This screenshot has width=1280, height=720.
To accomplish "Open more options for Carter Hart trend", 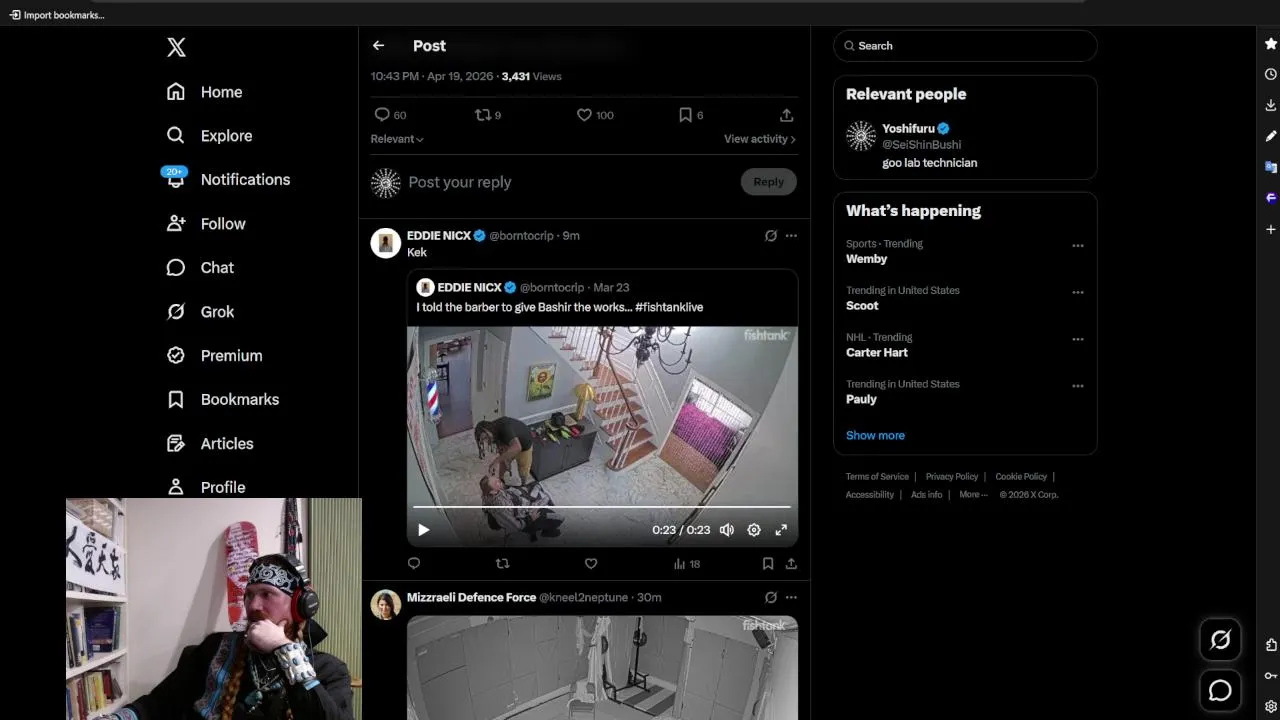I will click(x=1078, y=340).
